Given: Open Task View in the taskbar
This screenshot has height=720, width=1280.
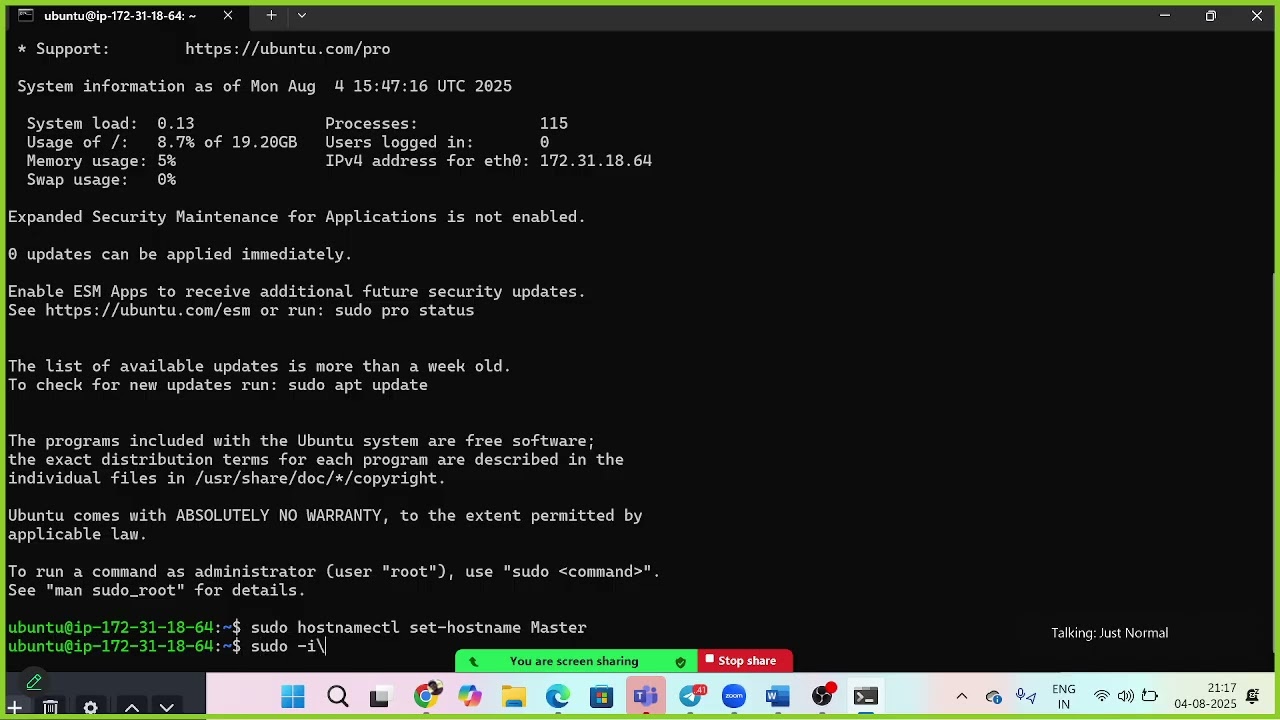Looking at the screenshot, I should [x=380, y=696].
